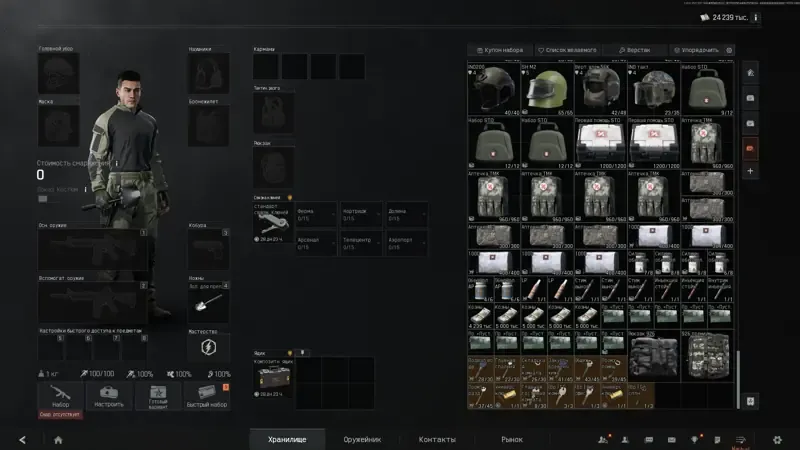The image size is (800, 450).
Task: Open the friends icon in bottom bar
Action: click(x=603, y=440)
